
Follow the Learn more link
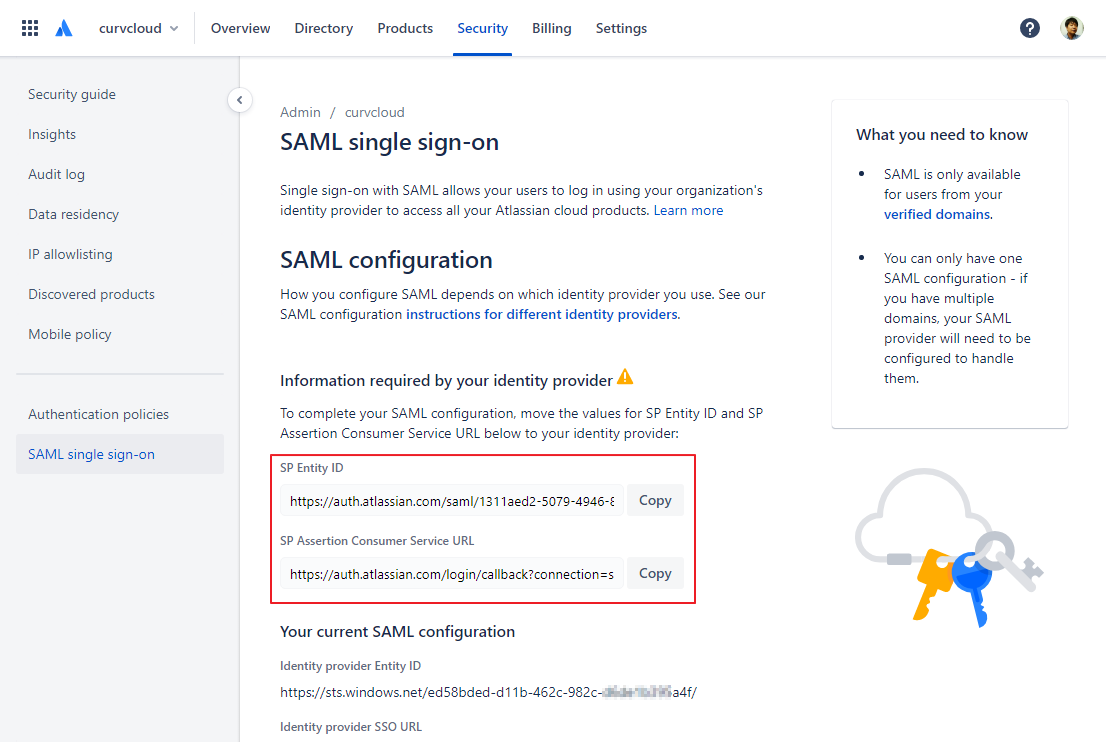tap(688, 210)
